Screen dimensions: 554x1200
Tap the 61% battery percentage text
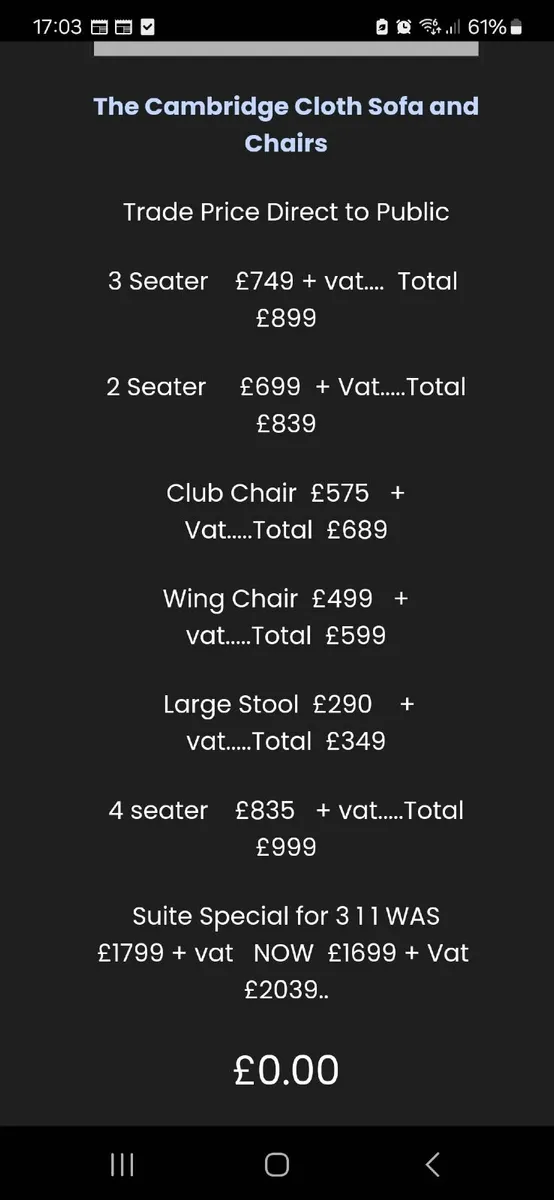coord(487,27)
